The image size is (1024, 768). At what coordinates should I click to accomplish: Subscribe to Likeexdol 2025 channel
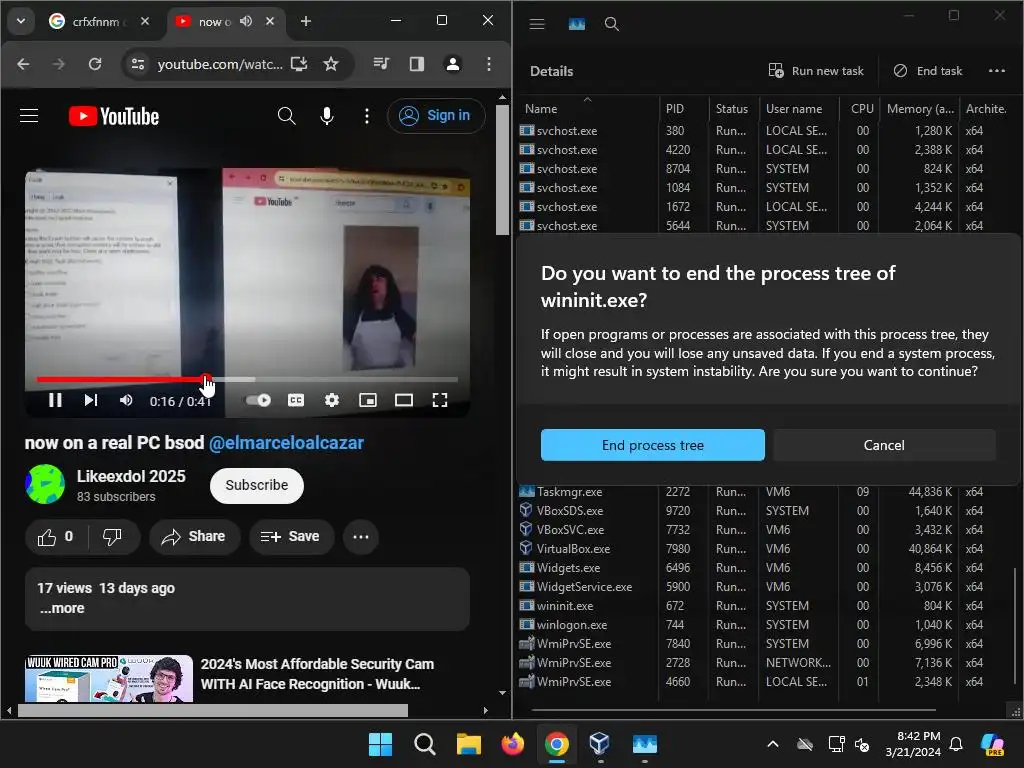257,485
